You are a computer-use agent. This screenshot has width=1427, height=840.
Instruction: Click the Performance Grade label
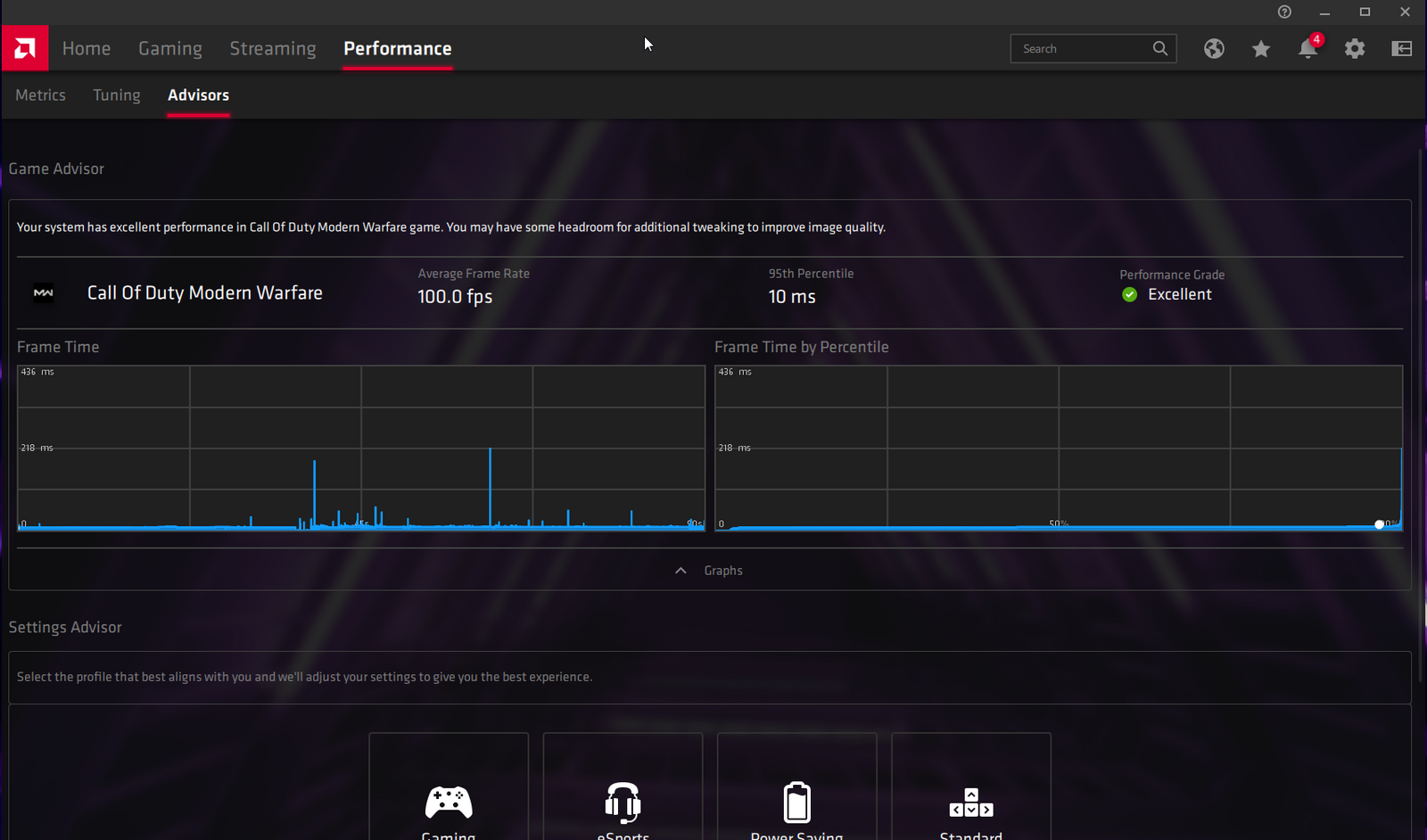1172,275
